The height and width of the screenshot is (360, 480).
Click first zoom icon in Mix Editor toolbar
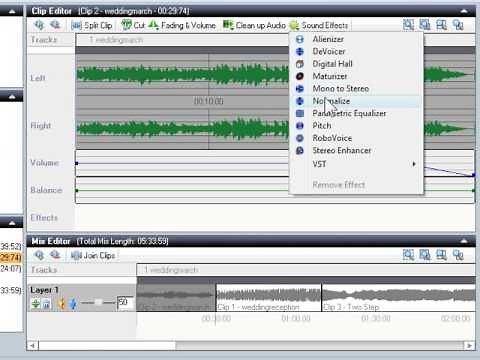click(408, 255)
